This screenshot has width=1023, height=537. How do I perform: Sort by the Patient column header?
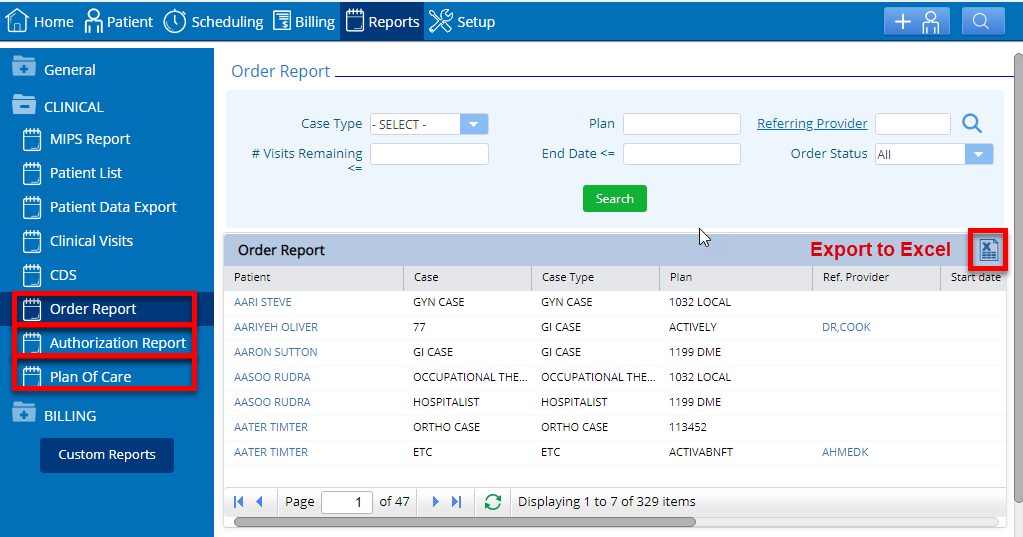[x=314, y=277]
